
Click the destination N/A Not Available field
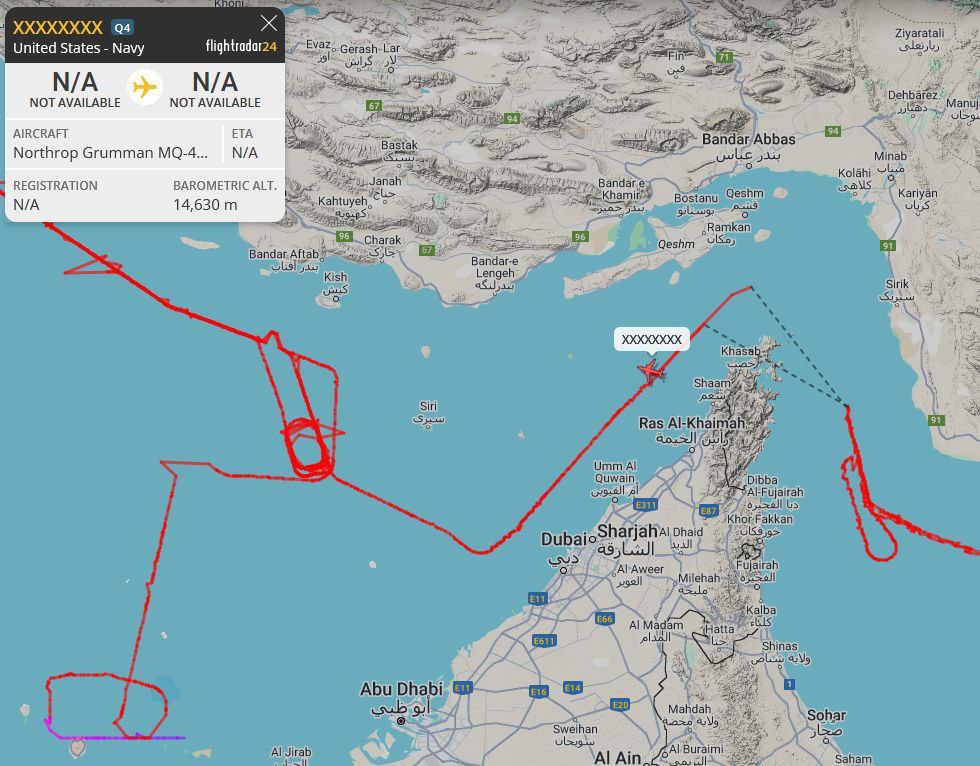[215, 90]
